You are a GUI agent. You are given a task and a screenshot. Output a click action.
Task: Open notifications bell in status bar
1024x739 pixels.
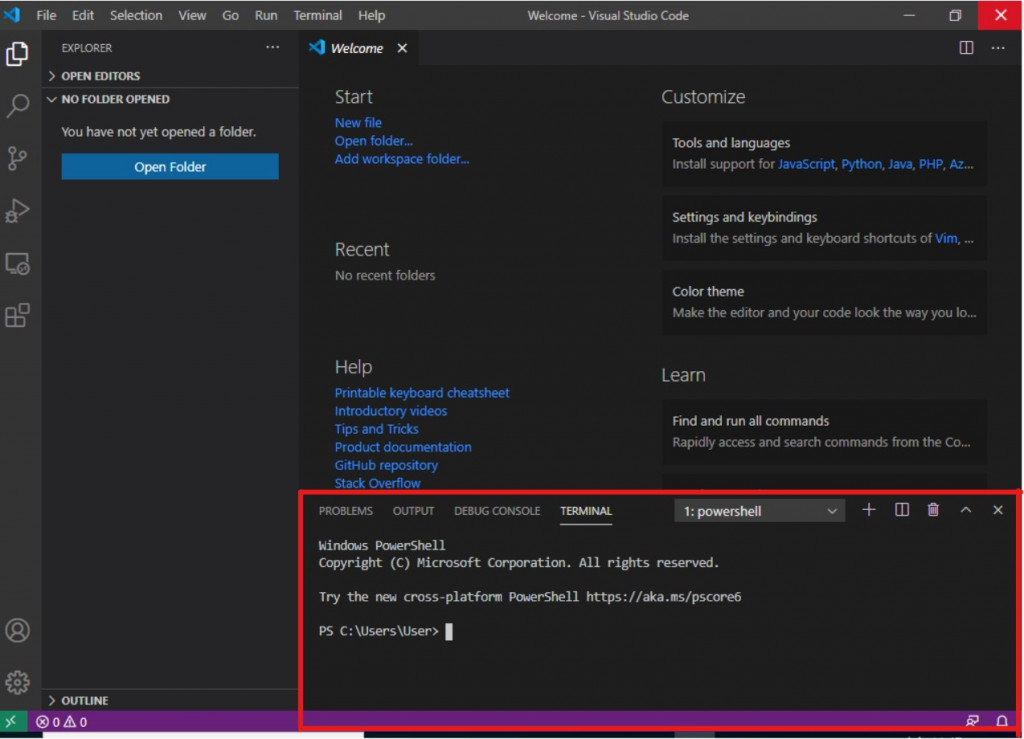click(x=1002, y=721)
